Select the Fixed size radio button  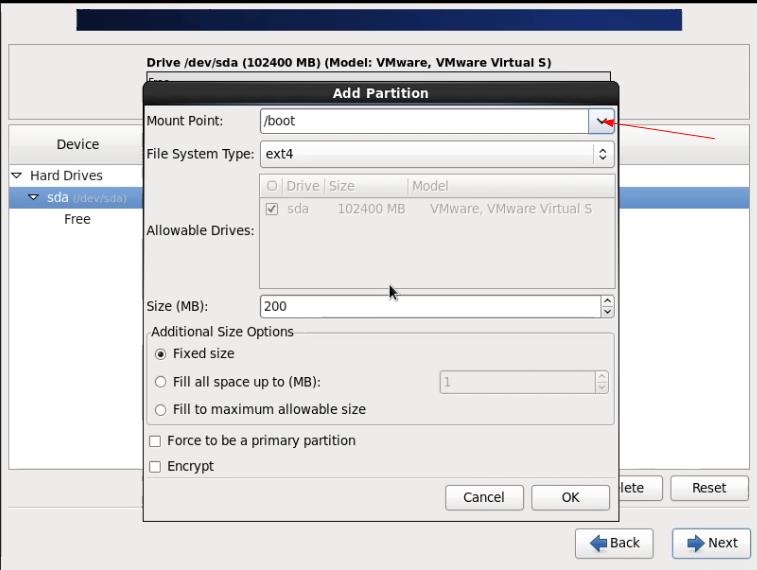(160, 354)
